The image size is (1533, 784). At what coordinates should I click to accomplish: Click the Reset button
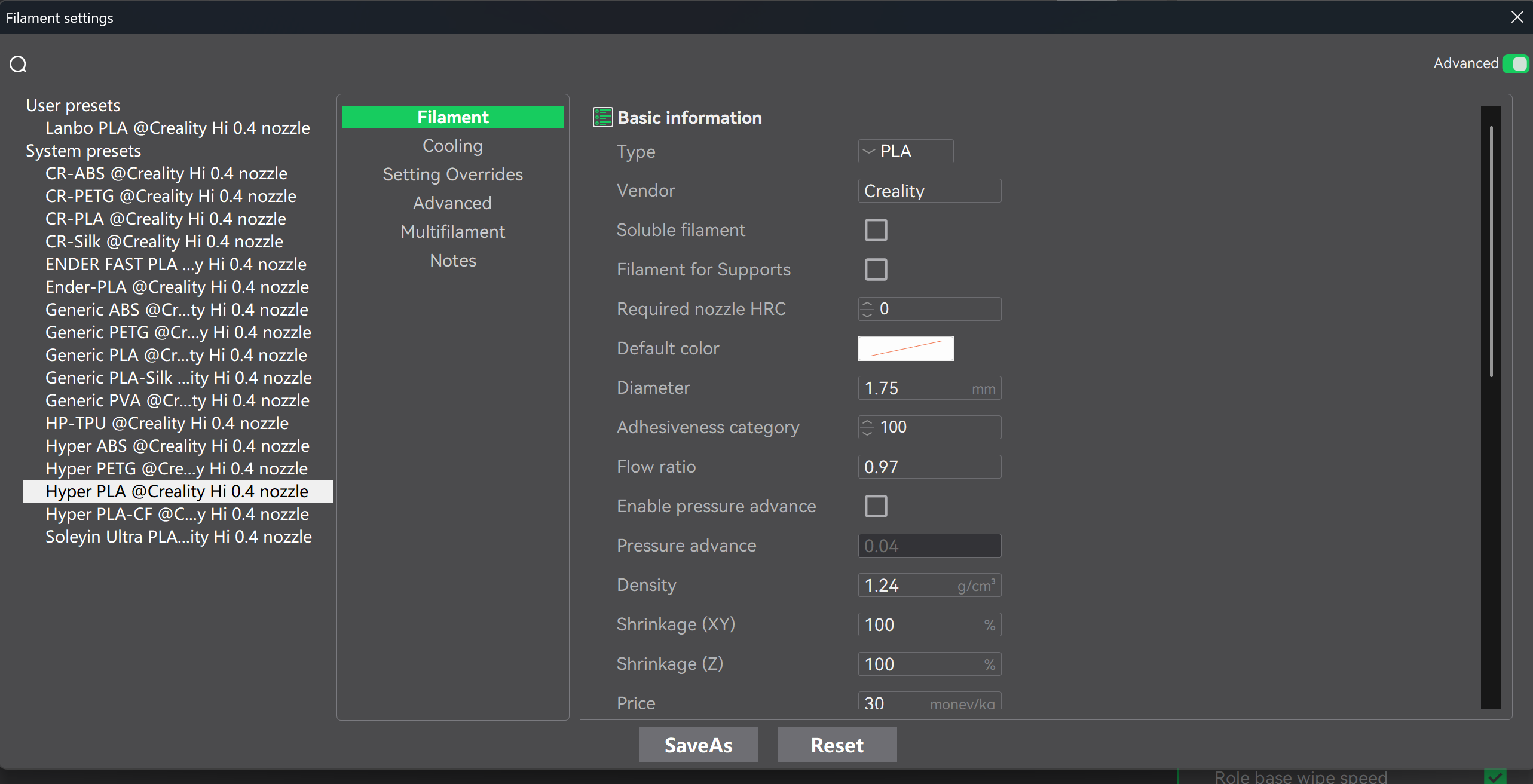pos(837,745)
